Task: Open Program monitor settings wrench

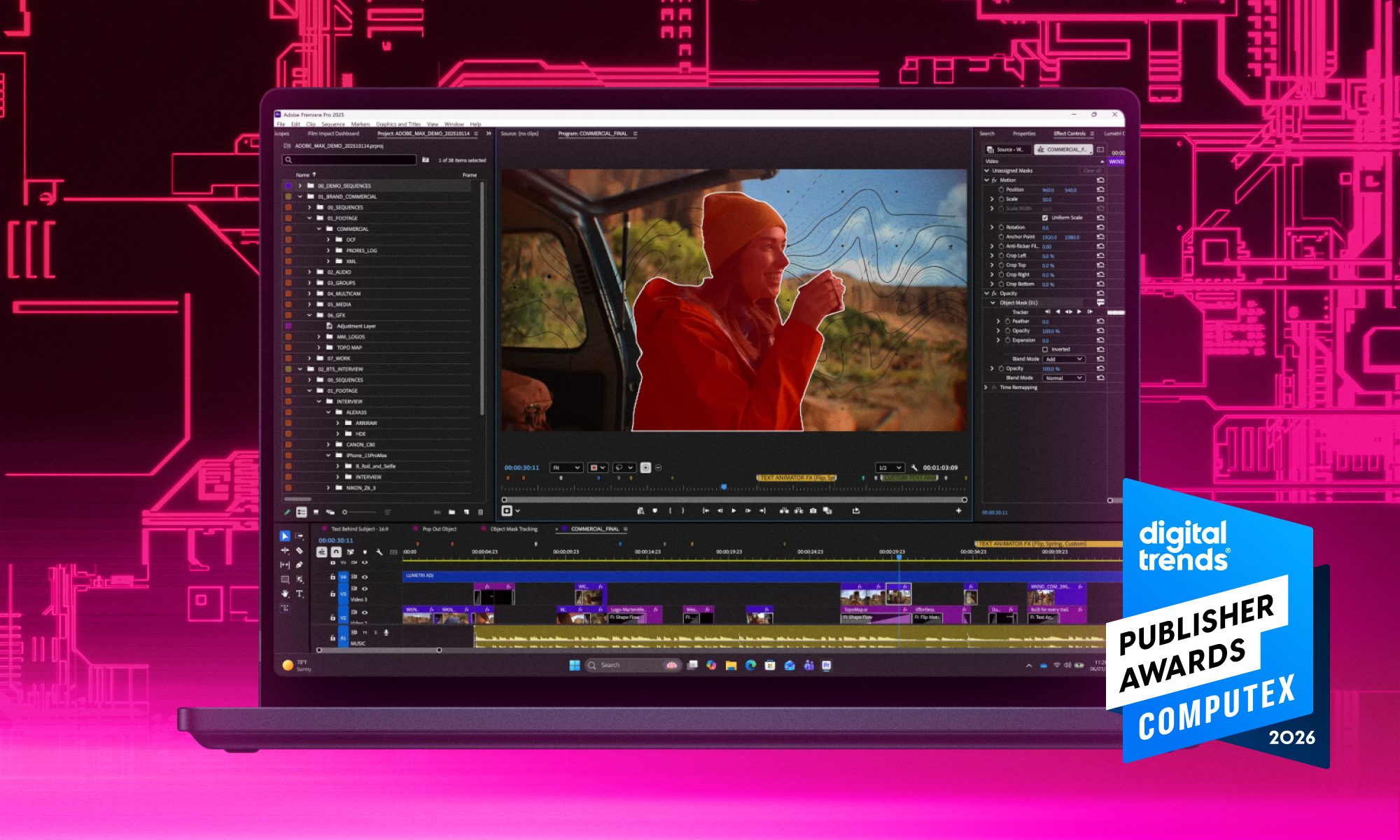Action: [914, 468]
